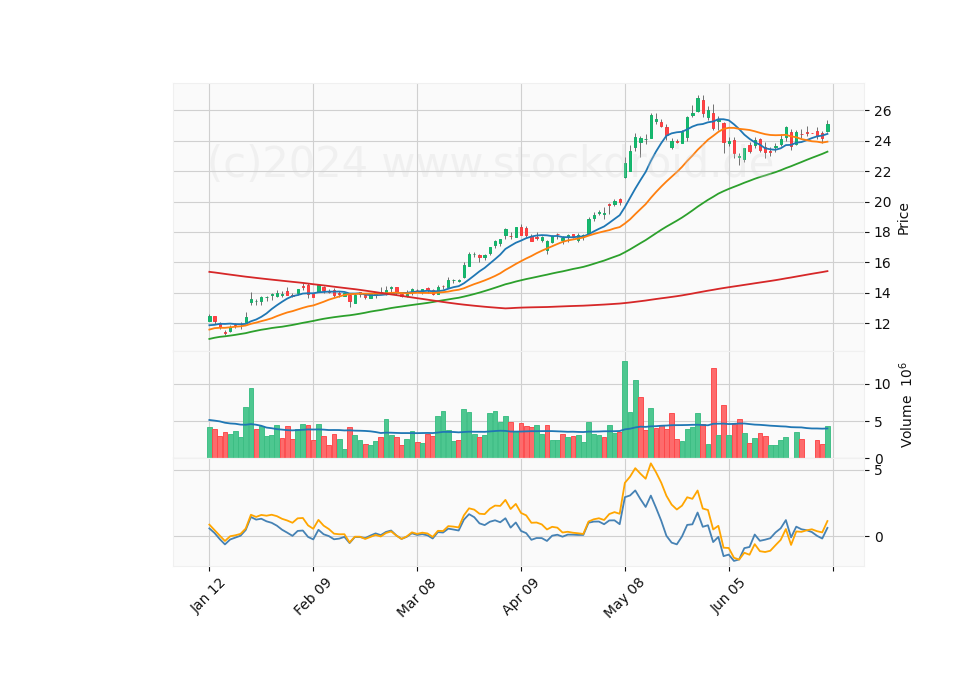Click the Jan 12 date label
960x690 pixels.
click(x=208, y=596)
